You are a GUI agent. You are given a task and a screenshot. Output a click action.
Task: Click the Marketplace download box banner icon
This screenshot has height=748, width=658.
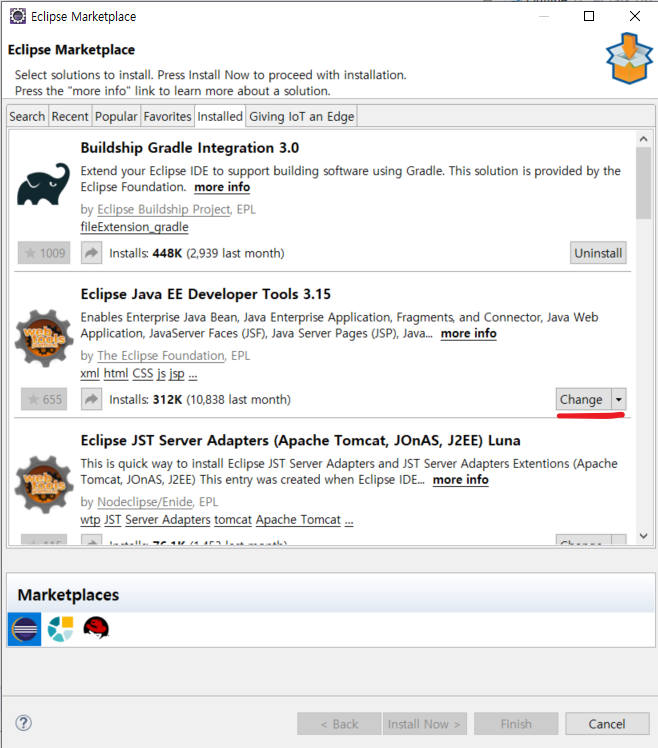point(629,58)
